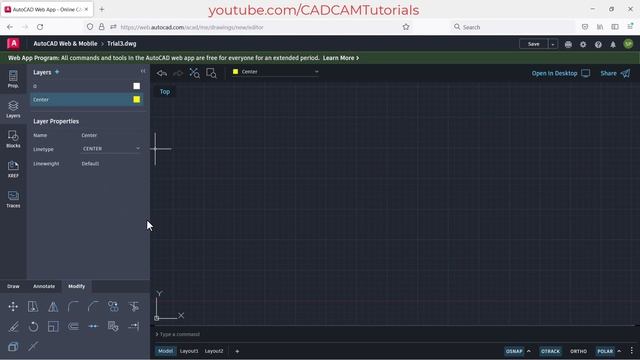This screenshot has width=640, height=360.
Task: Click the command line input field
Action: [394, 334]
